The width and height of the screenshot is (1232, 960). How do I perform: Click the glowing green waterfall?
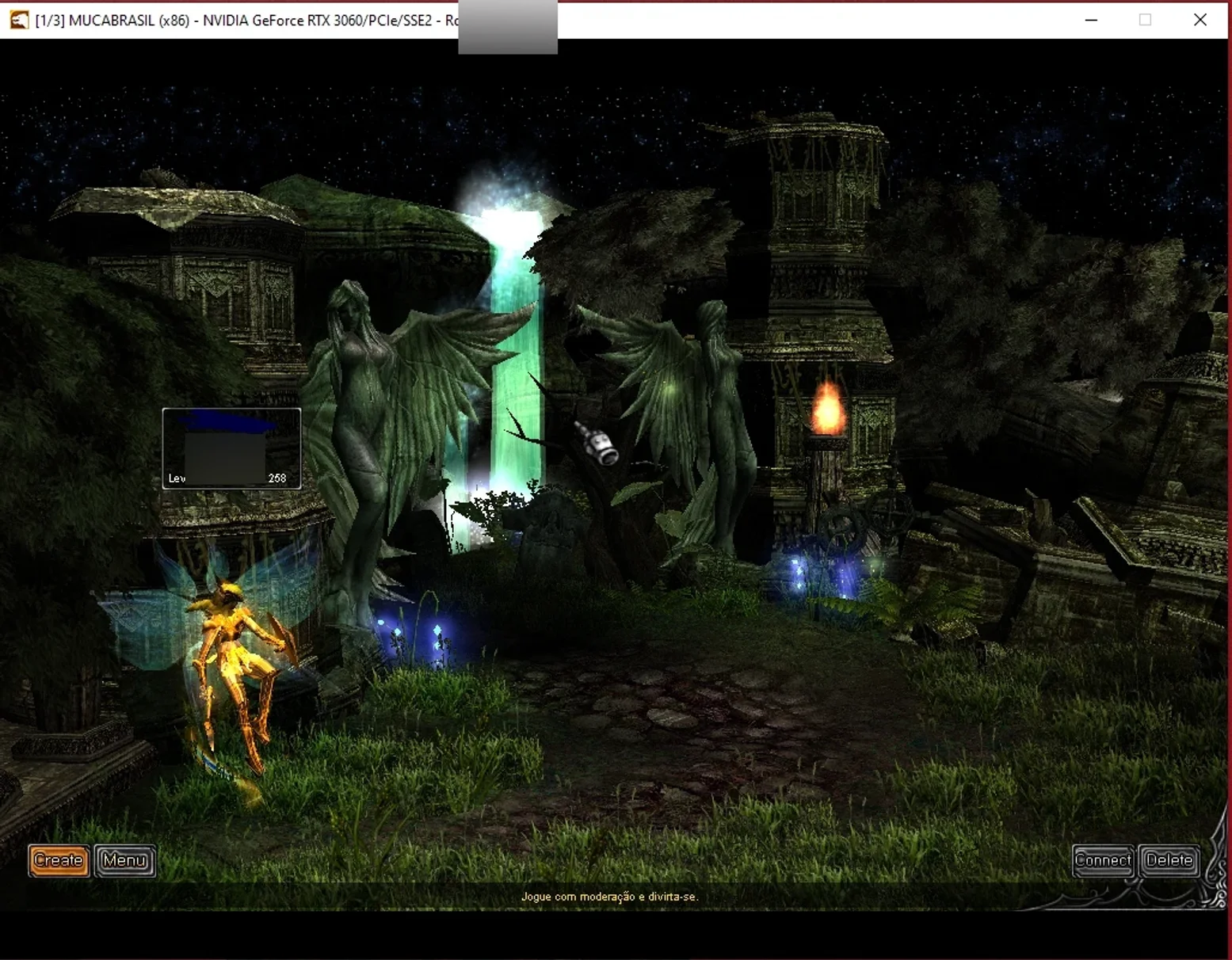[511, 349]
